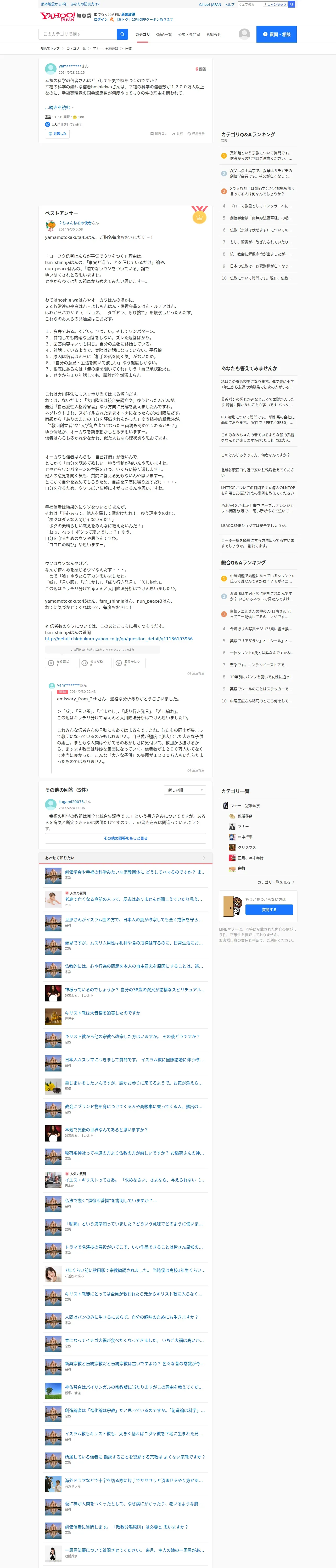The width and height of the screenshot is (336, 1568).
Task: Toggle the 共感した empathy button
Action: click(57, 133)
